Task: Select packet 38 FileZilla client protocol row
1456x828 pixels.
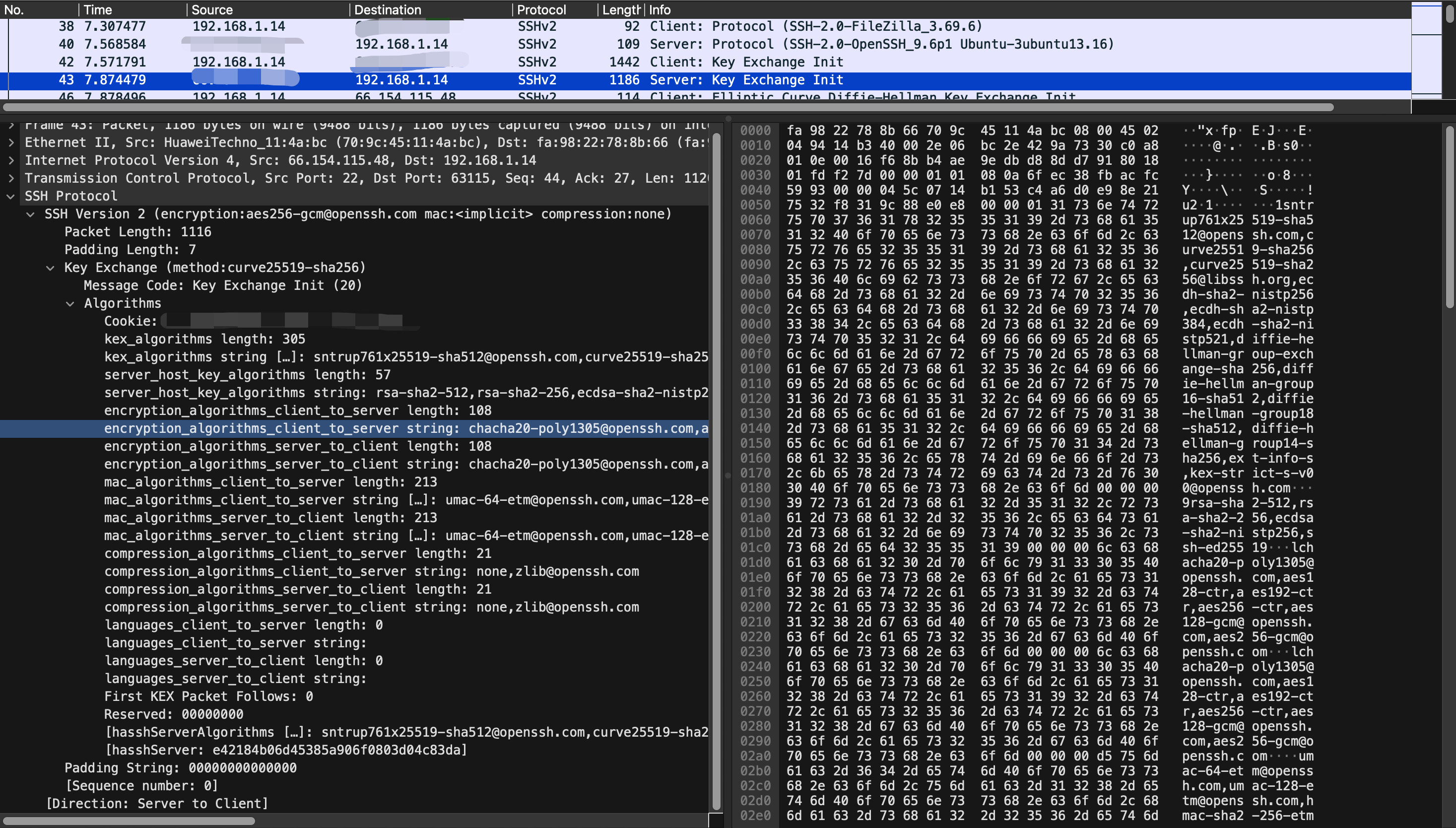Action: click(x=706, y=27)
